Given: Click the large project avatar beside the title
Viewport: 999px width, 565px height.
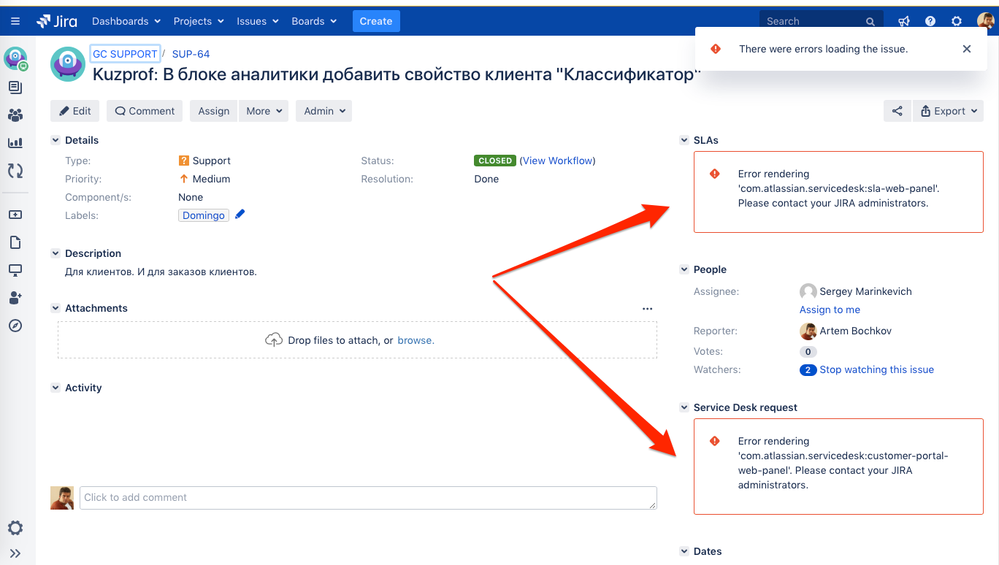Looking at the screenshot, I should 68,64.
